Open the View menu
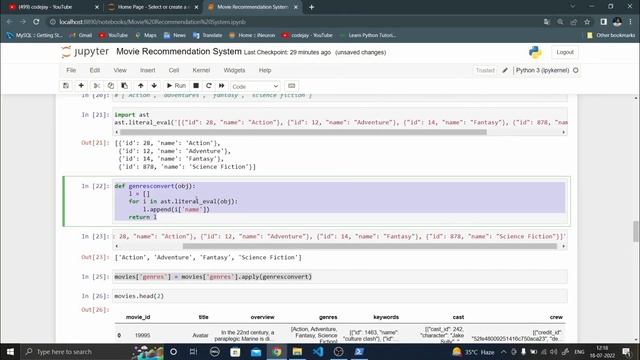Viewport: 640px width, 360px height. (120, 70)
